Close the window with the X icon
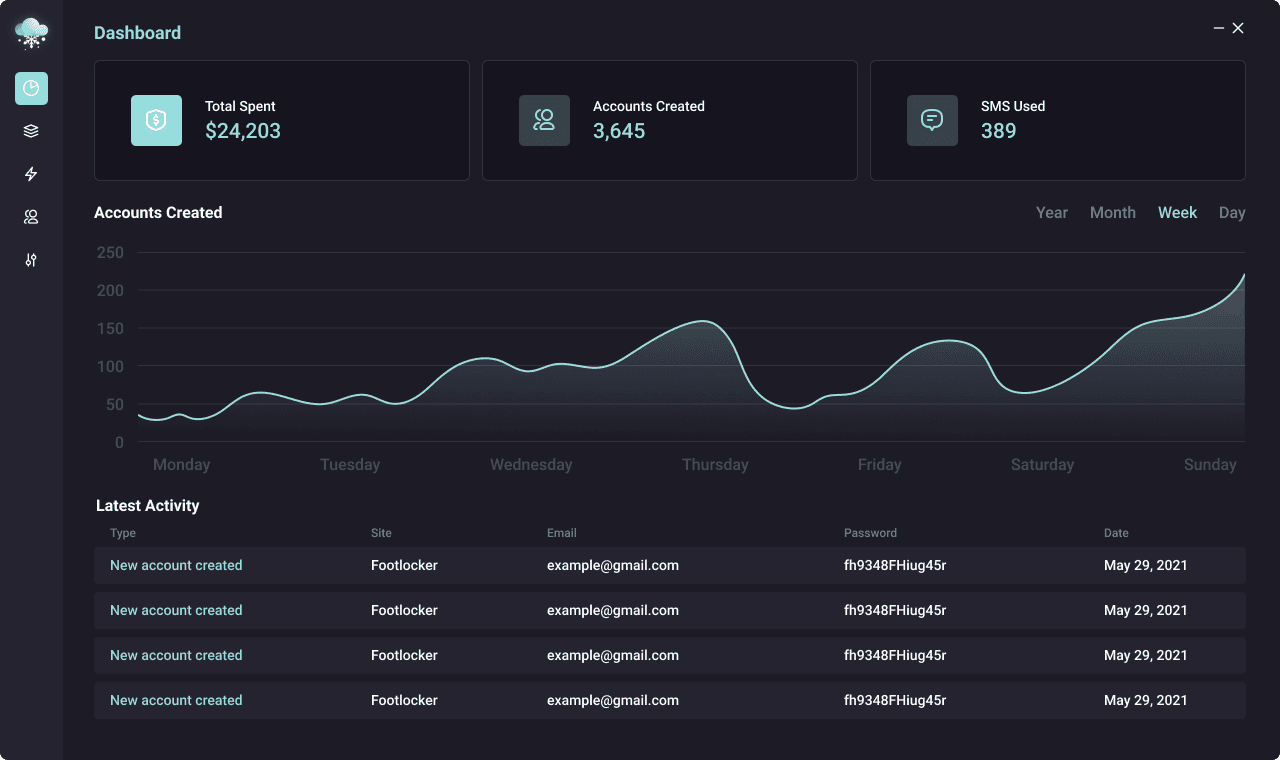The image size is (1280, 760). 1238,28
